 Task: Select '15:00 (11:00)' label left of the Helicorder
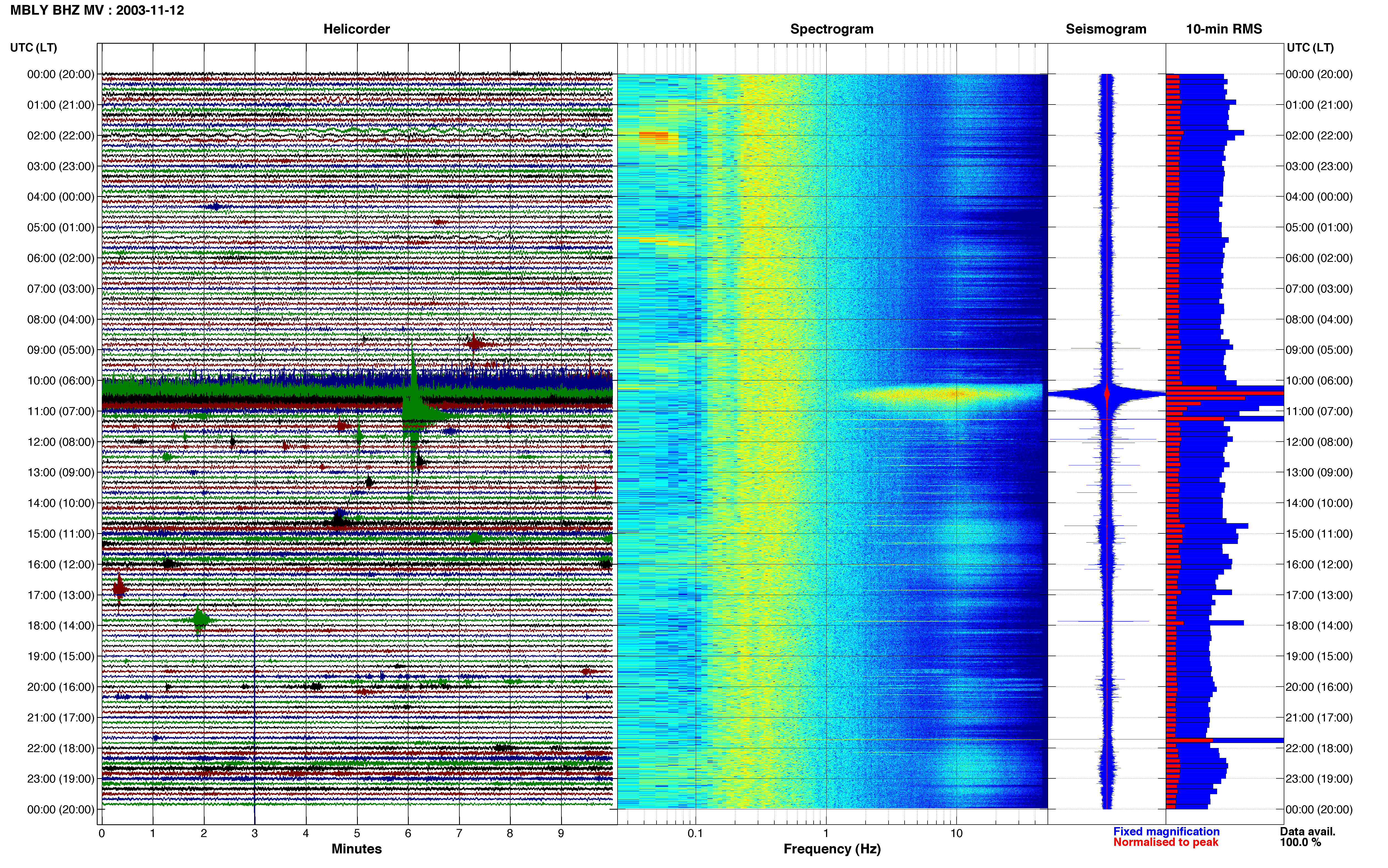[x=60, y=534]
